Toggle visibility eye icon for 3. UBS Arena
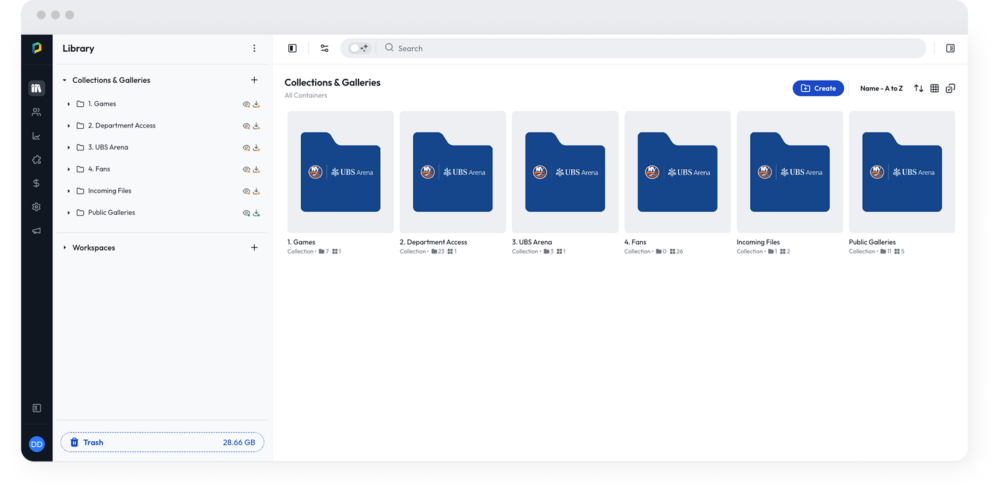The image size is (1000, 493). tap(246, 148)
